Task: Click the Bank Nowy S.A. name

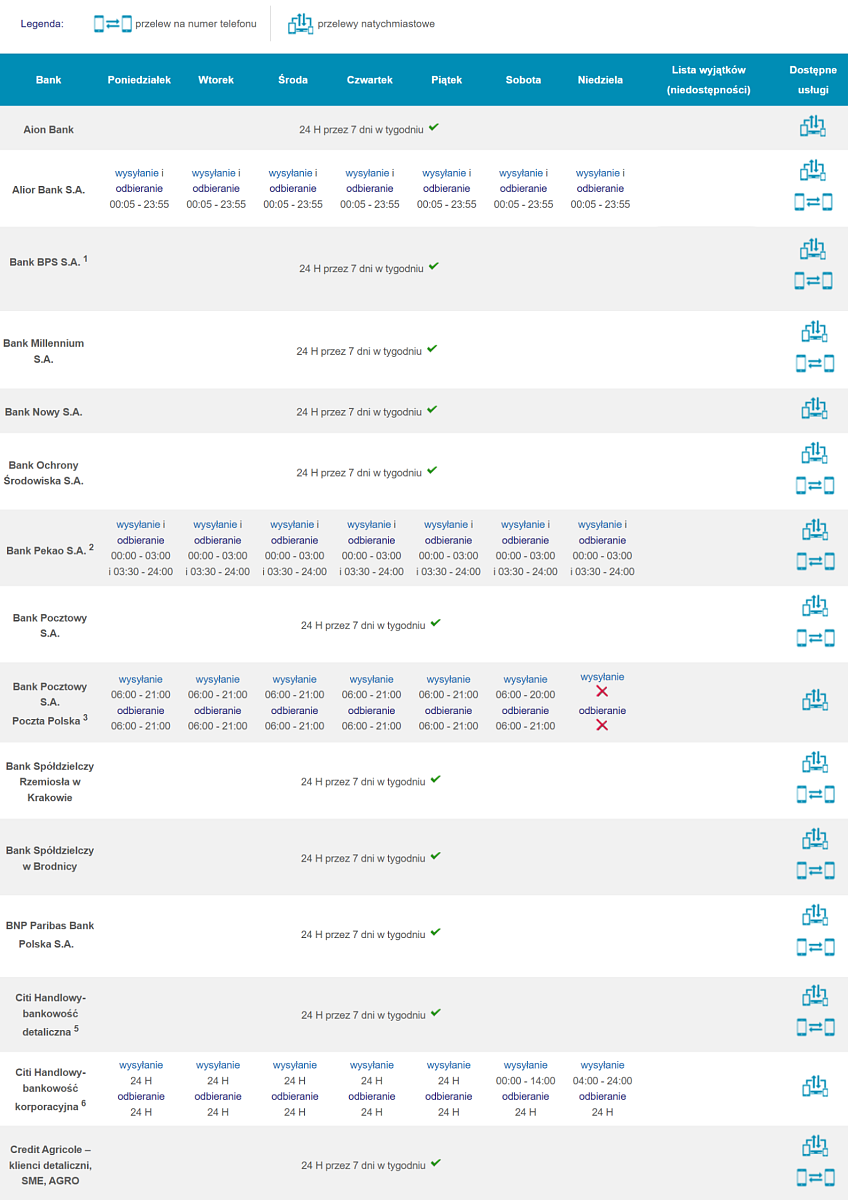Action: coord(44,412)
